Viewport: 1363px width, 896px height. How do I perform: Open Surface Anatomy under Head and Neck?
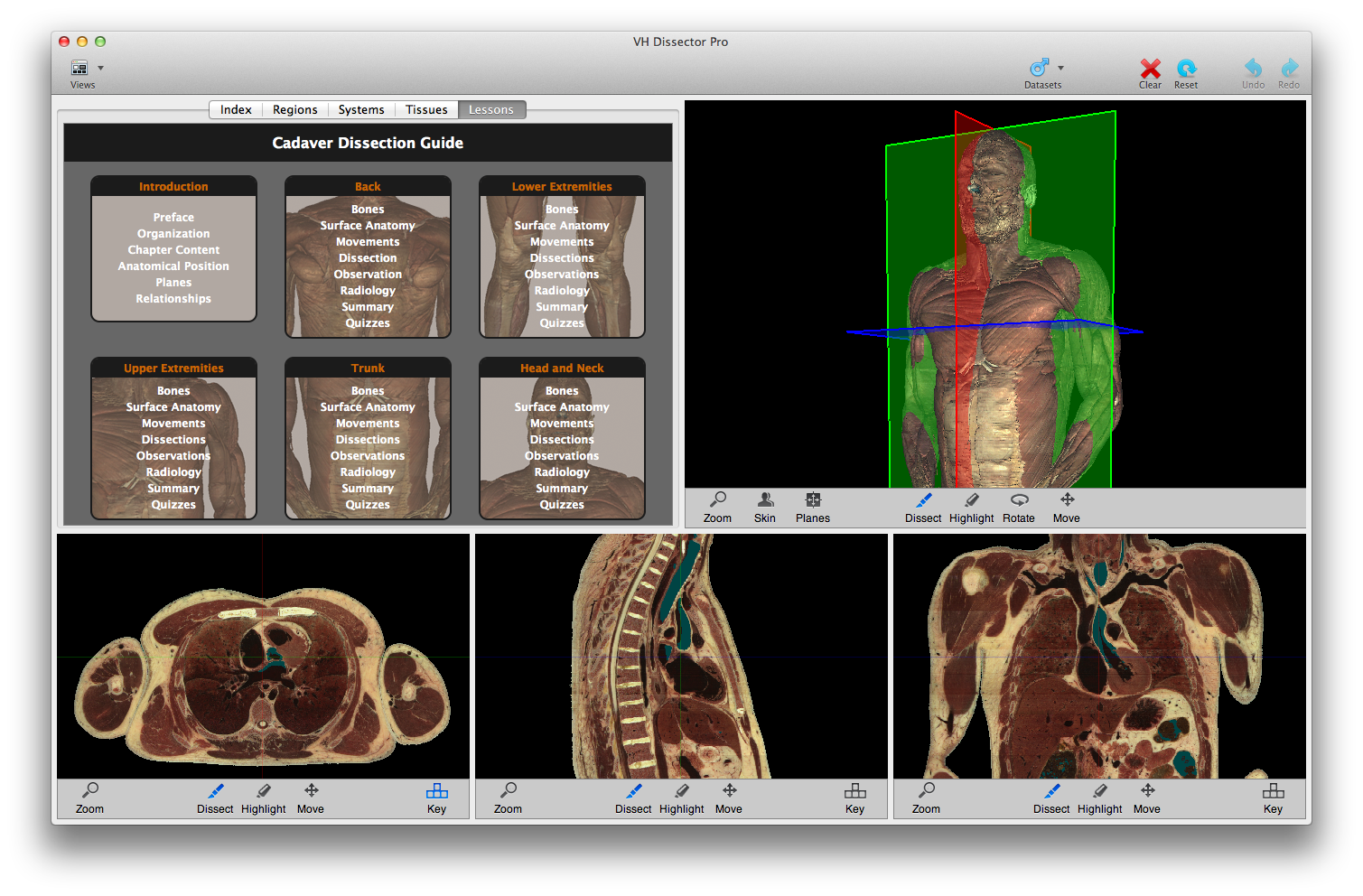[x=562, y=407]
